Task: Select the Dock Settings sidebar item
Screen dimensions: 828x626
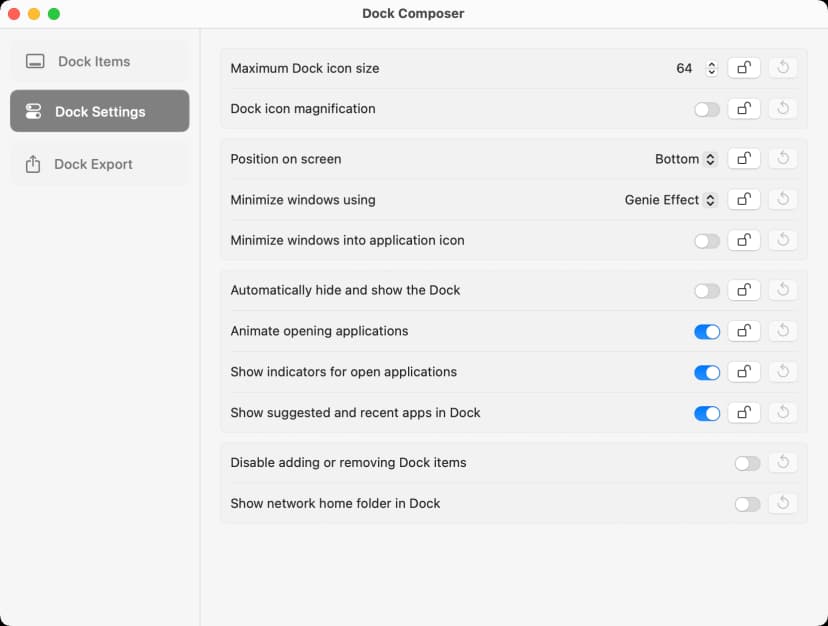Action: [x=99, y=112]
